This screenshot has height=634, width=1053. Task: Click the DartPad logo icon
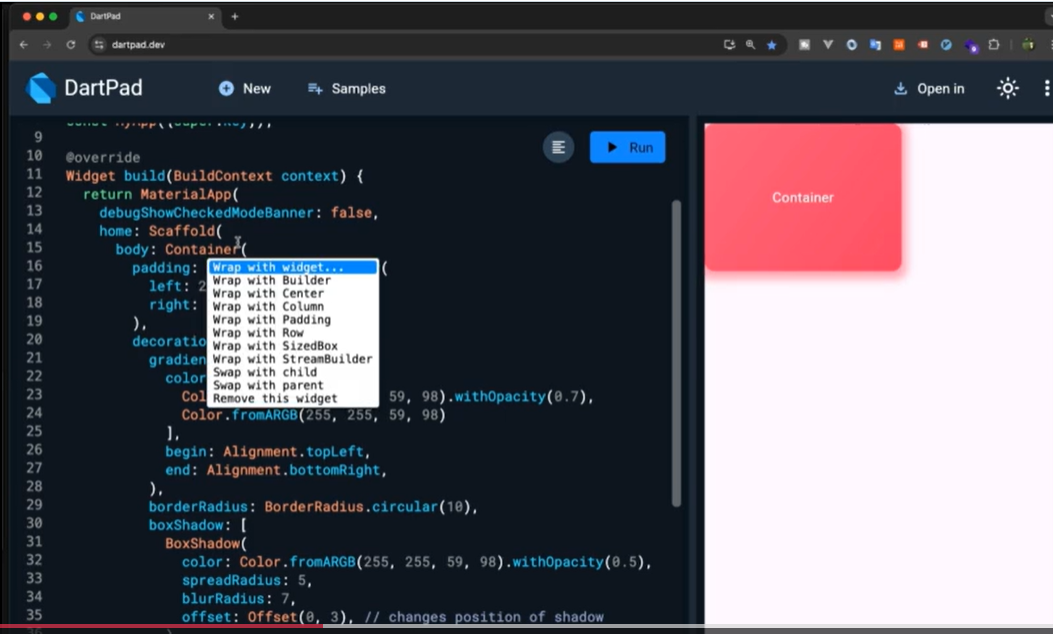coord(41,88)
